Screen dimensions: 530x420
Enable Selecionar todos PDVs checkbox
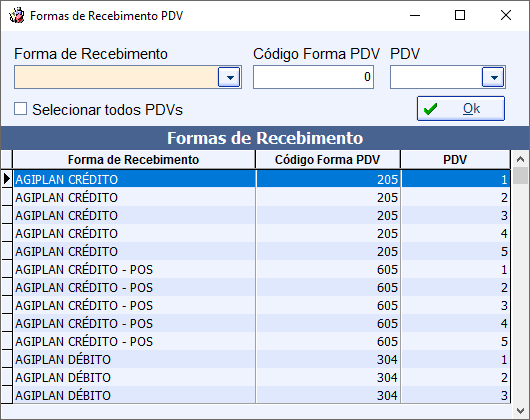click(x=21, y=109)
